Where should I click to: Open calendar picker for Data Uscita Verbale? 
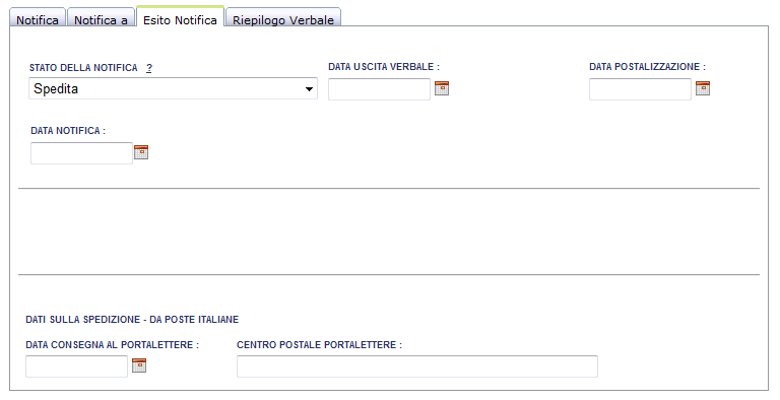coord(442,89)
